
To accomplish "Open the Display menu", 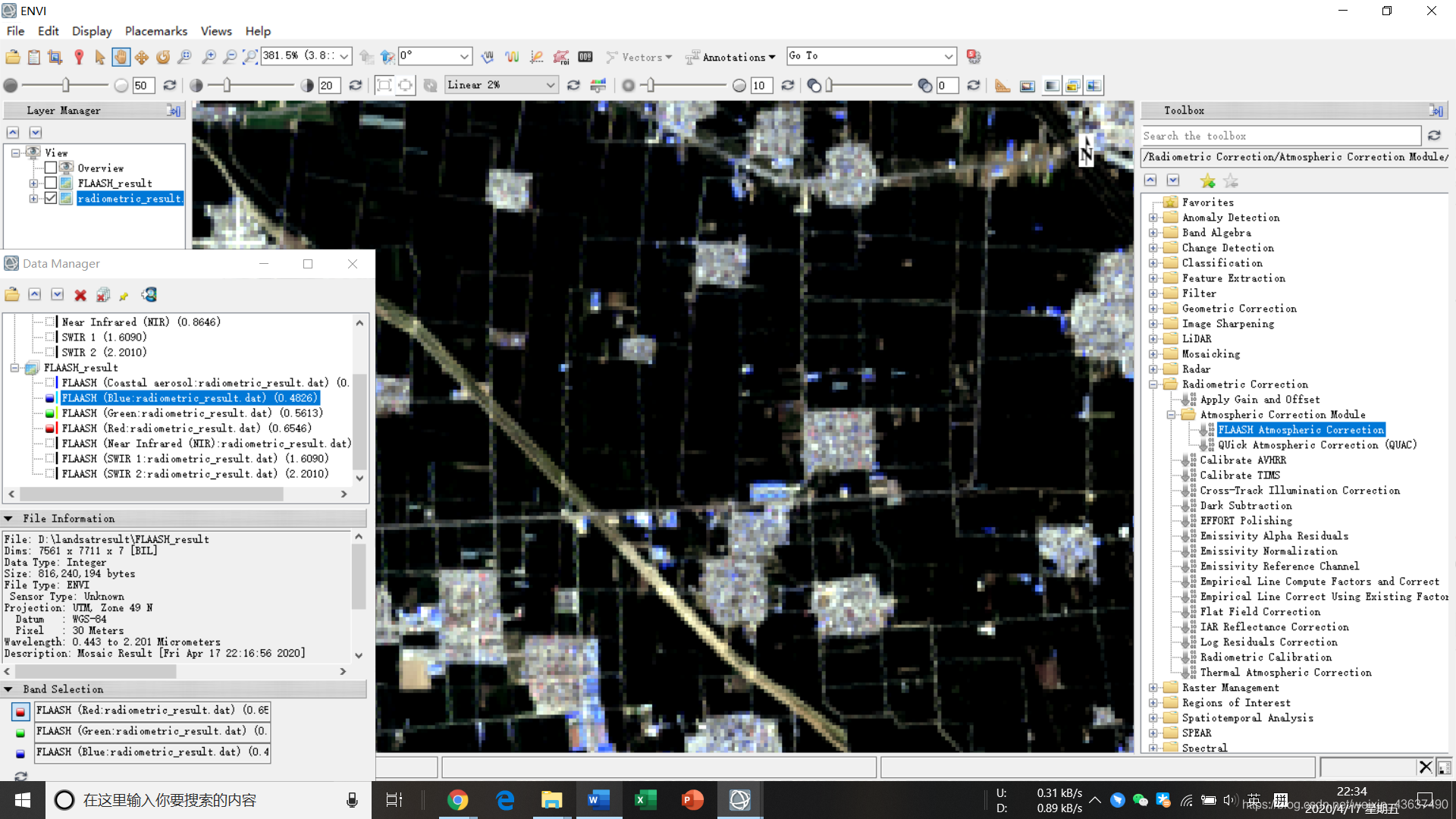I will tap(92, 31).
